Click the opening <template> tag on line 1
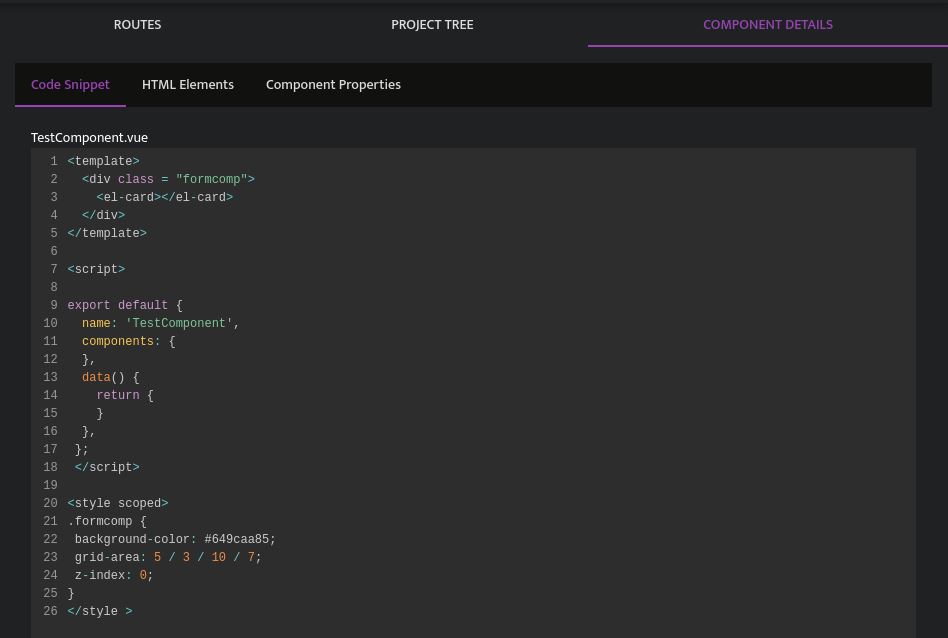This screenshot has width=948, height=638. pos(103,161)
